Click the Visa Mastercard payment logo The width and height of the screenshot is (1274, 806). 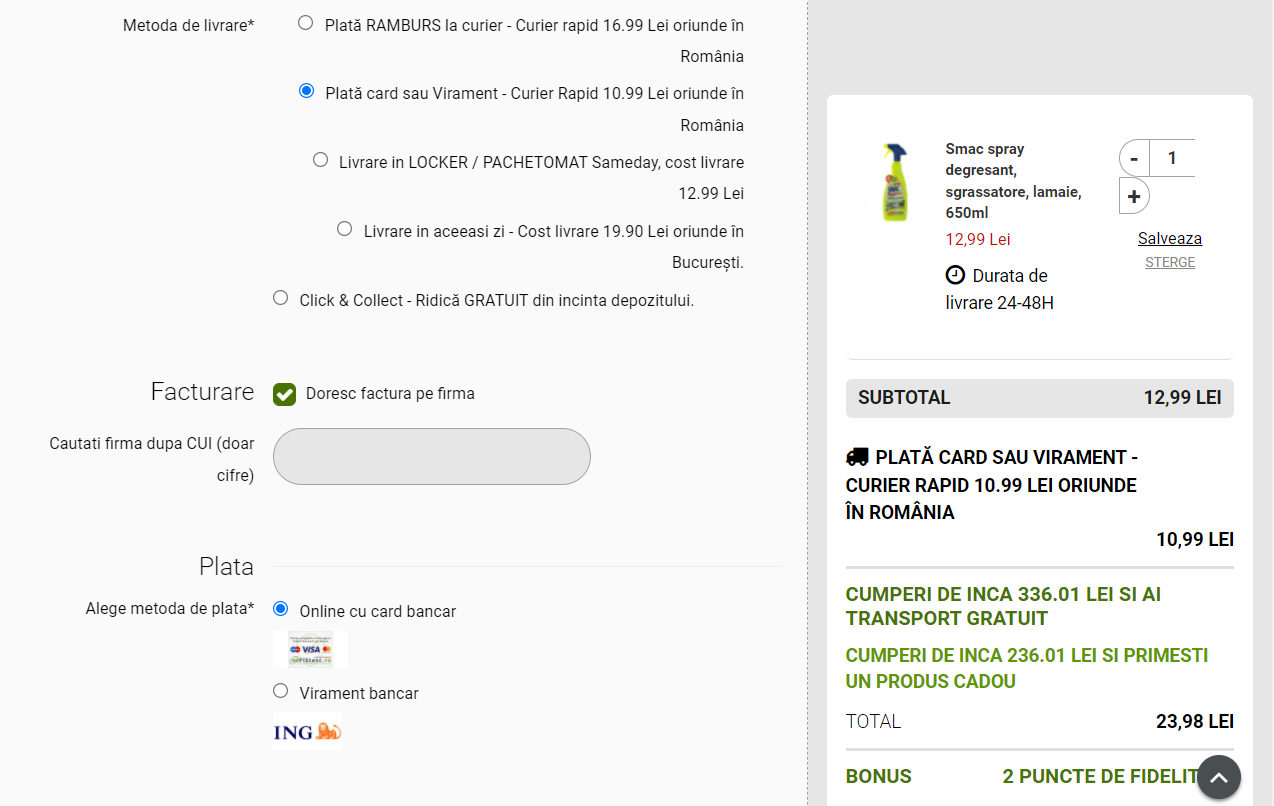click(310, 649)
